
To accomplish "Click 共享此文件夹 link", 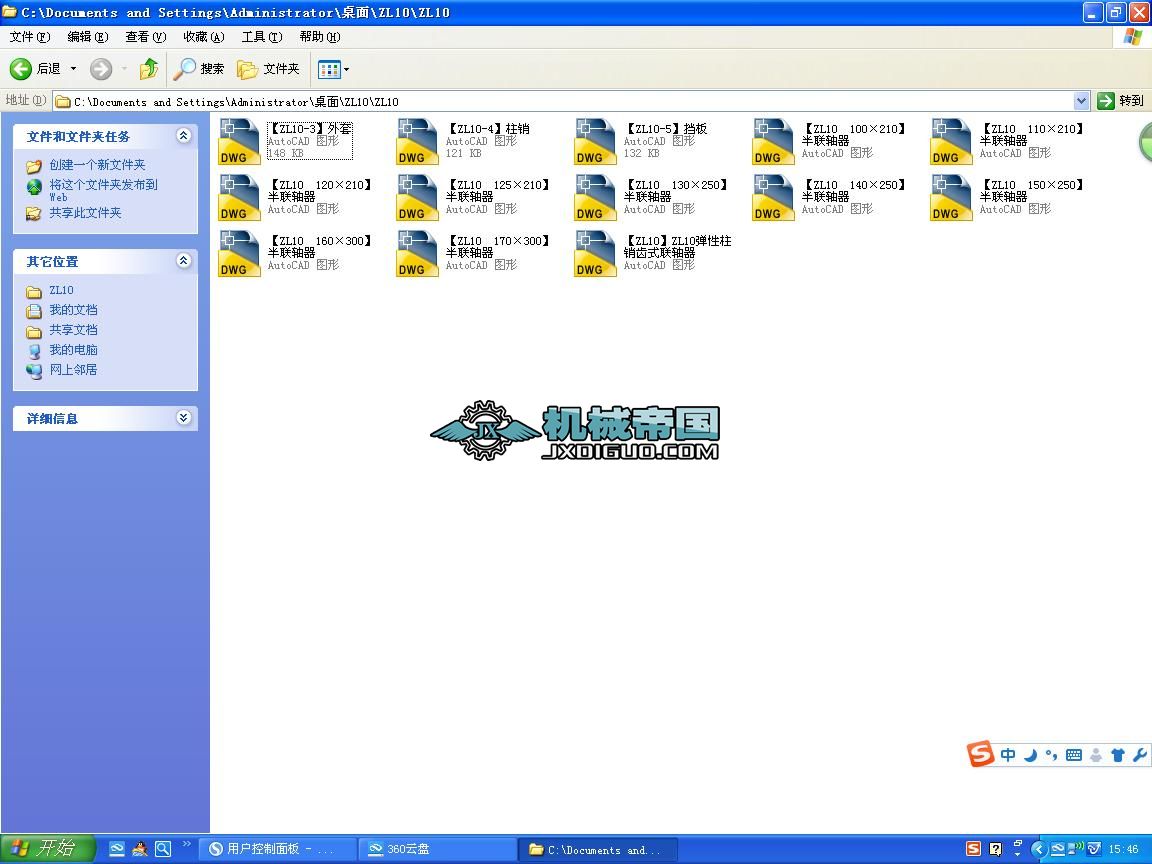I will pos(85,213).
